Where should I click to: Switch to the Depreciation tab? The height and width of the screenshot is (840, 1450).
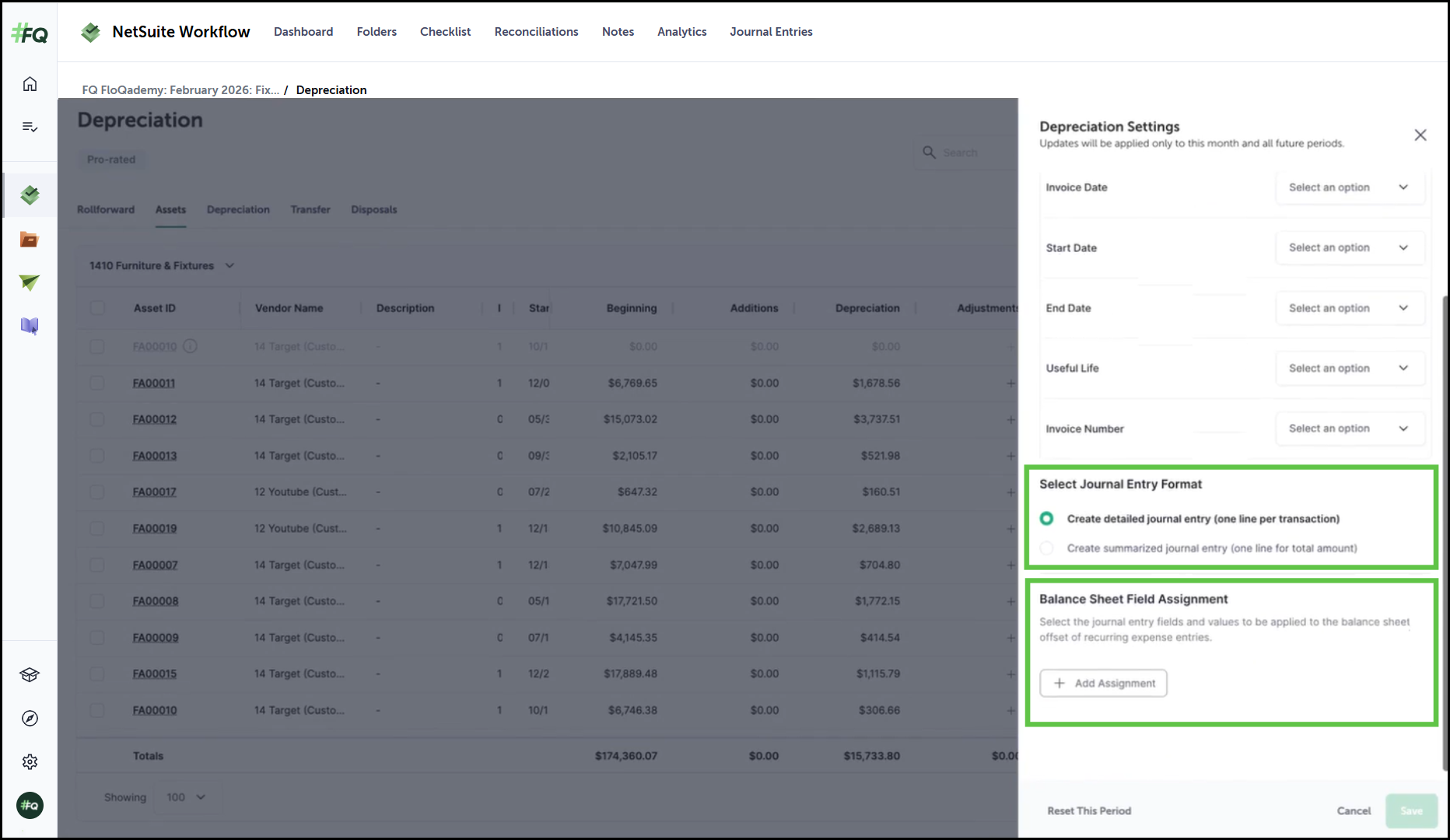(238, 210)
